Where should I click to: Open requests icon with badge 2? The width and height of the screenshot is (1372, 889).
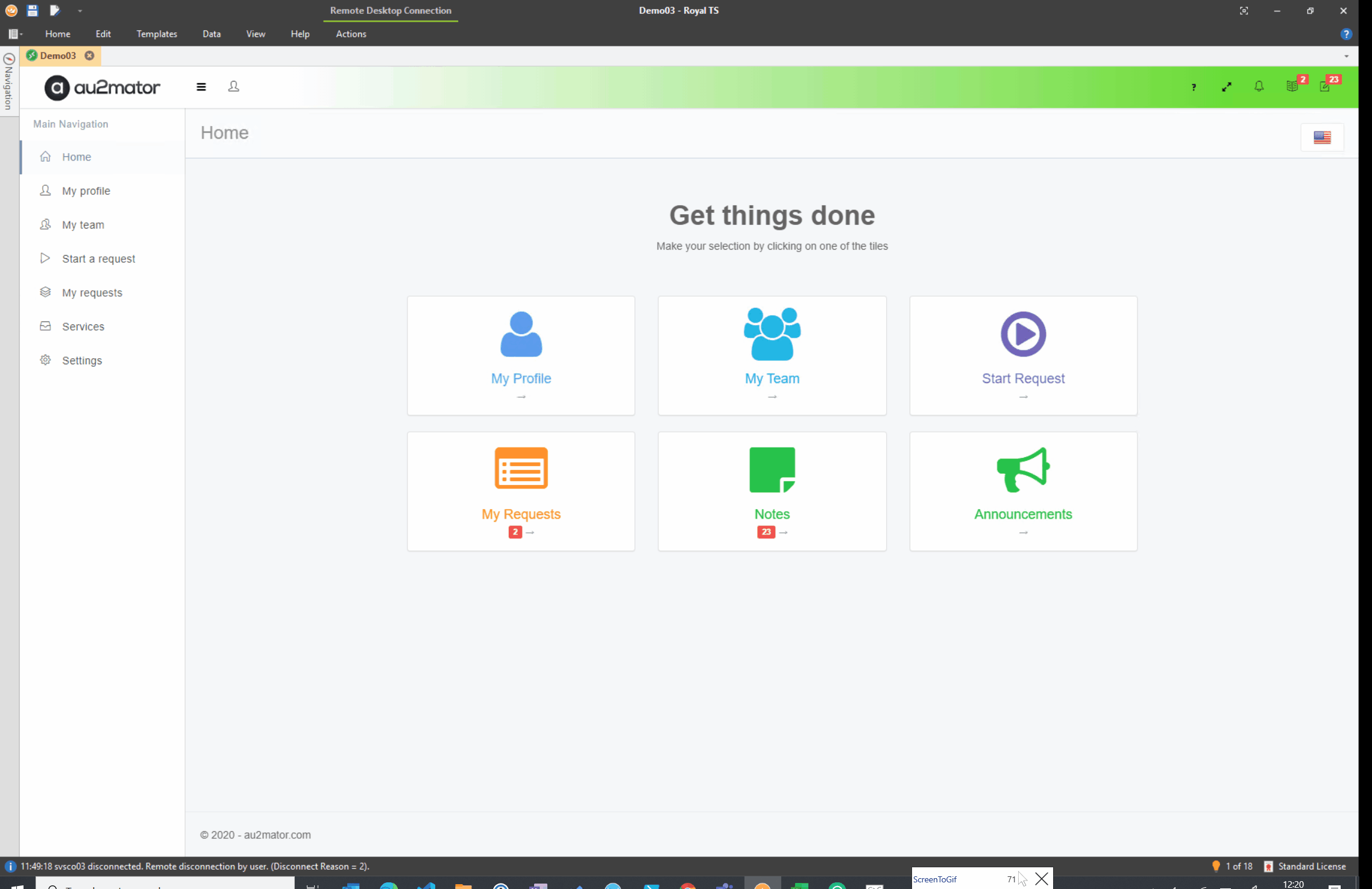(x=1292, y=86)
